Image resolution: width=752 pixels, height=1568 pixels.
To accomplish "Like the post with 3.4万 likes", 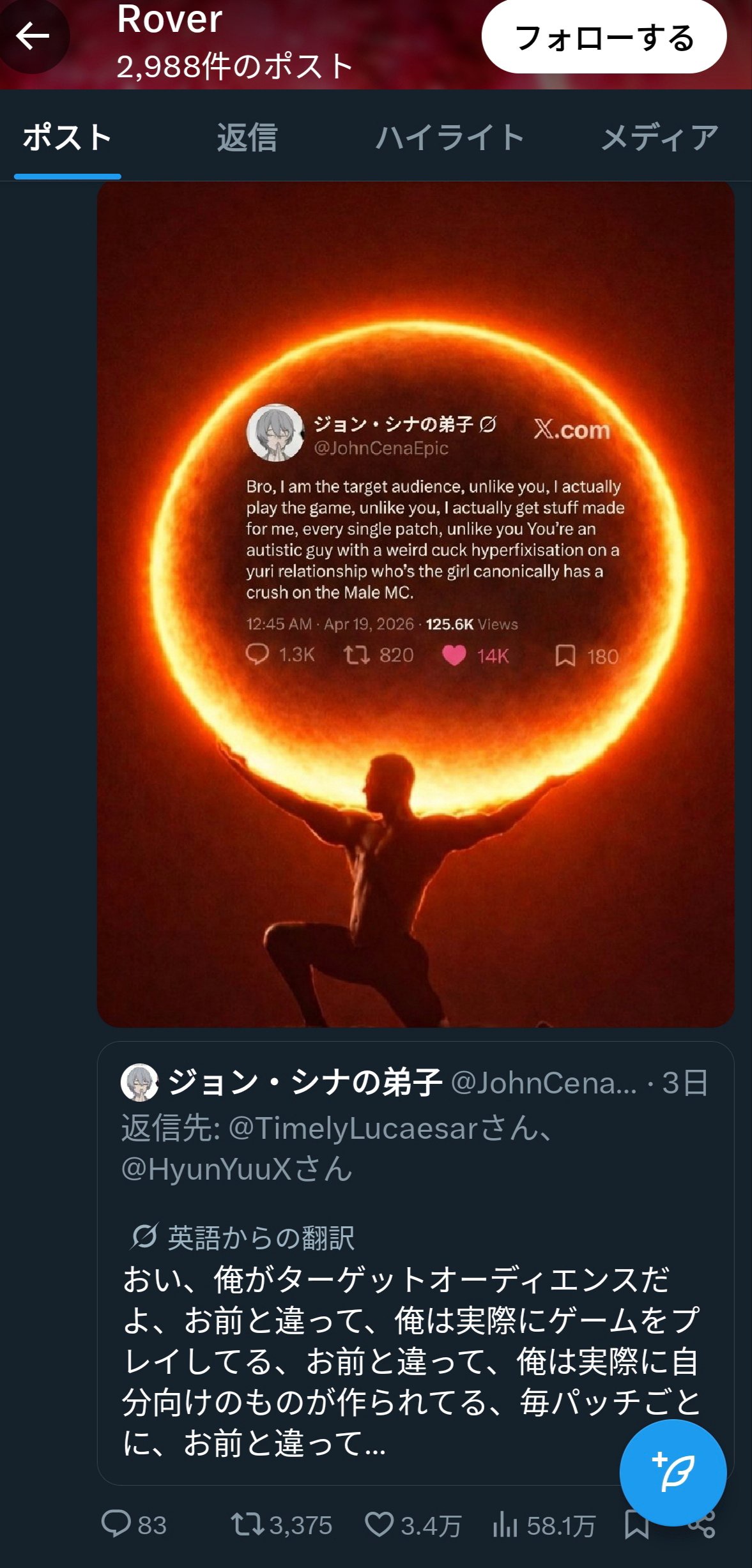I will point(380,1525).
